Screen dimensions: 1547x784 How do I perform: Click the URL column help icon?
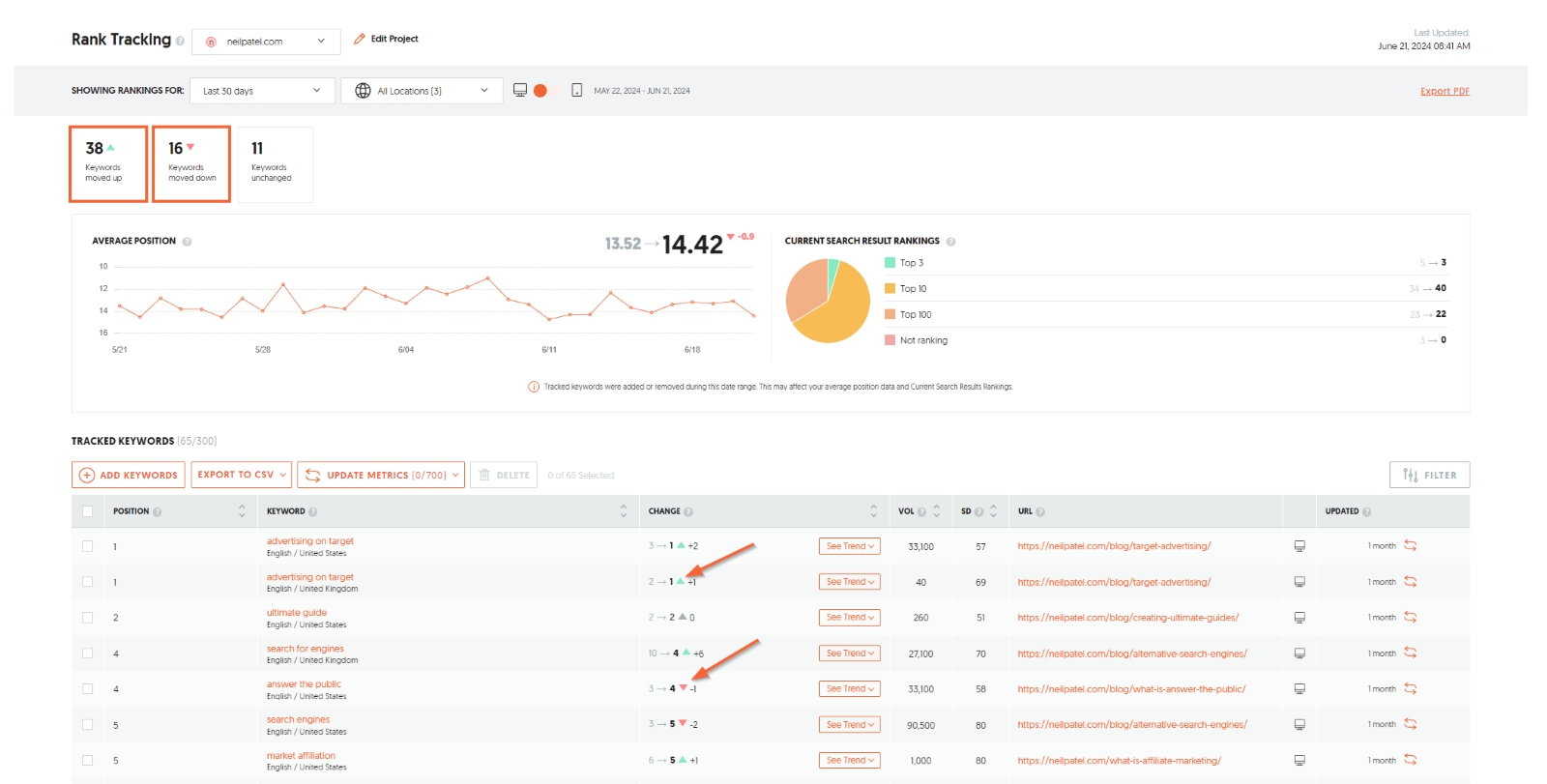pos(1040,511)
